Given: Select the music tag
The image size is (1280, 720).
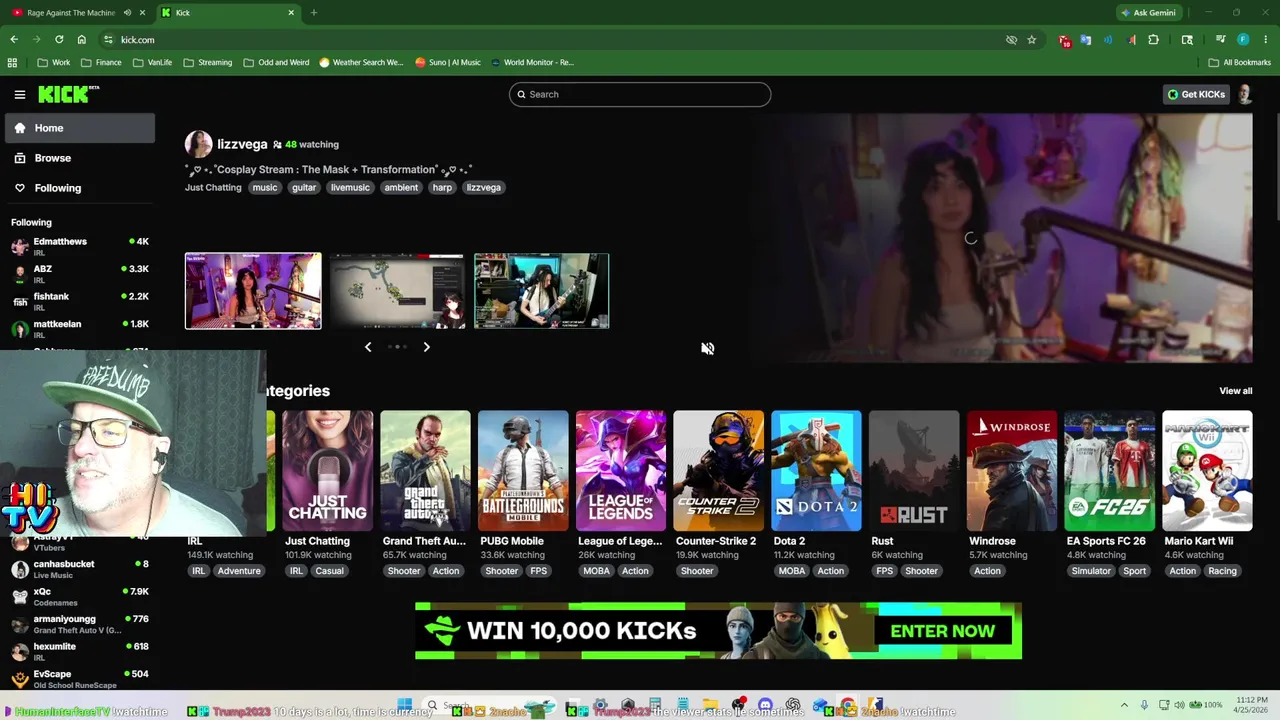Looking at the screenshot, I should pos(265,187).
